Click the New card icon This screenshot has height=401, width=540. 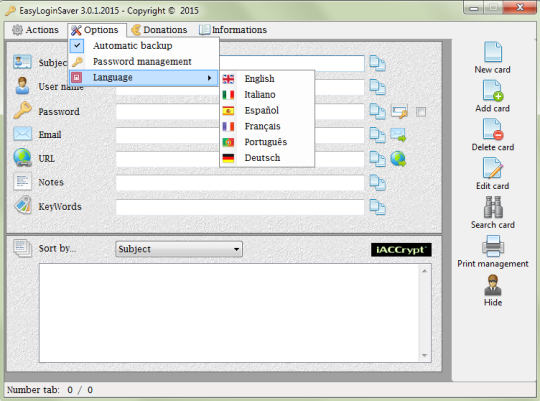[x=493, y=52]
